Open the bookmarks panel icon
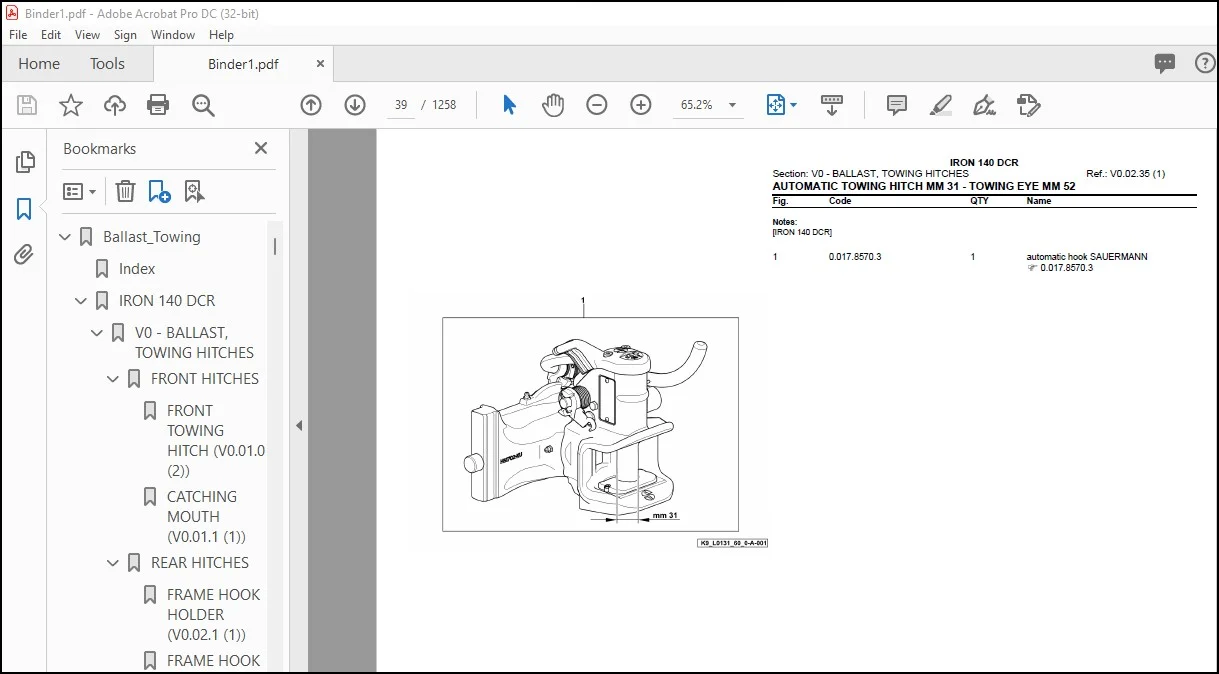 tap(25, 209)
